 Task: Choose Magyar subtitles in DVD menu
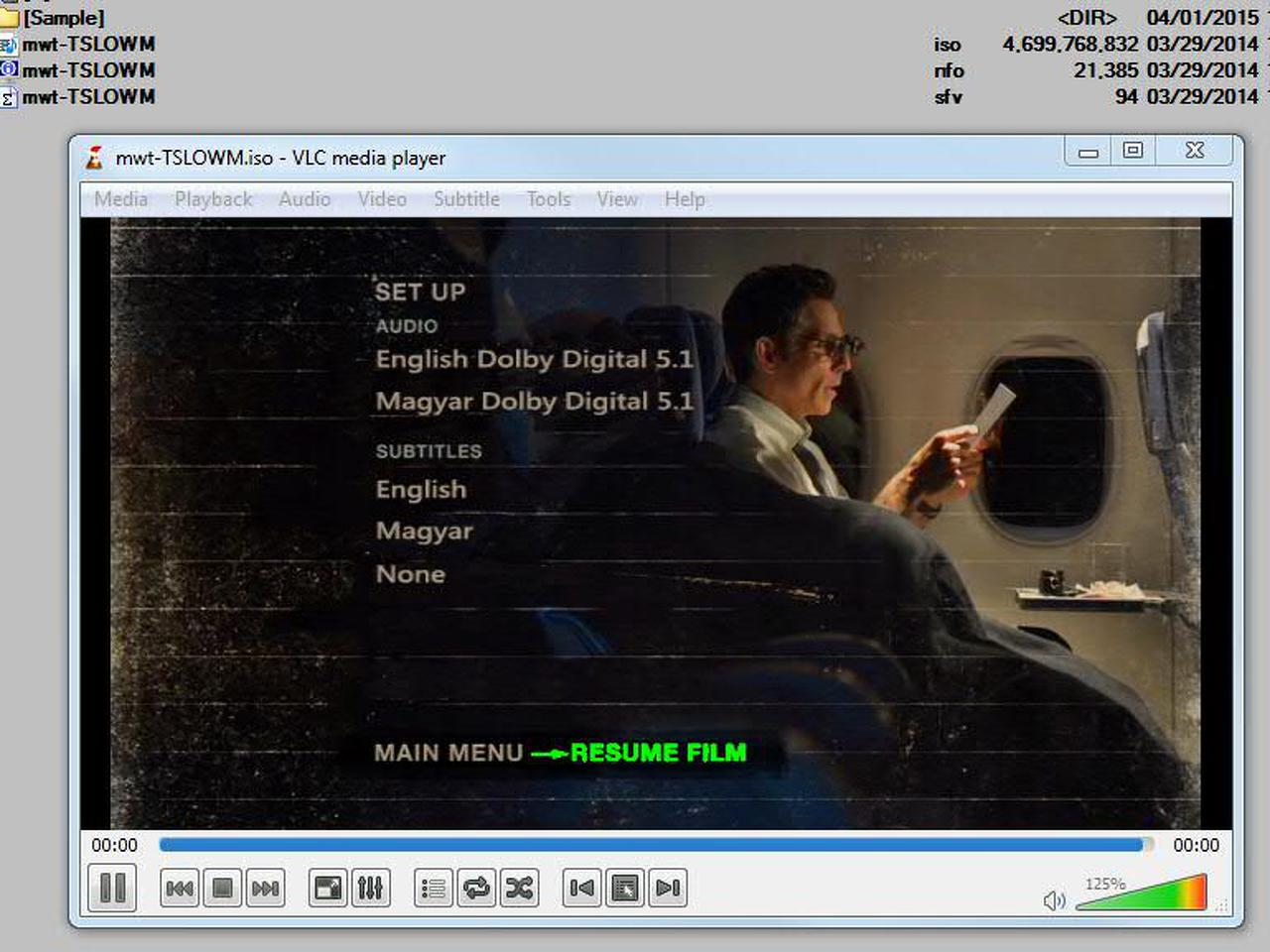point(424,532)
